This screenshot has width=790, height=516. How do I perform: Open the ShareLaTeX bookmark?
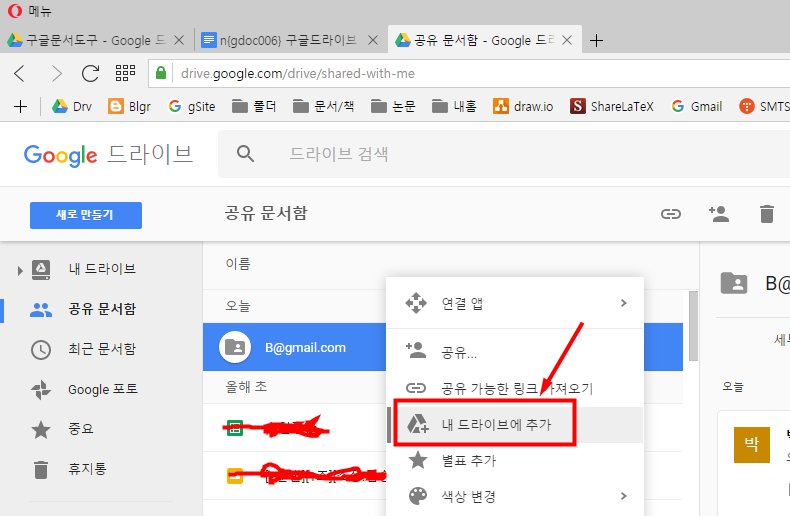[612, 106]
